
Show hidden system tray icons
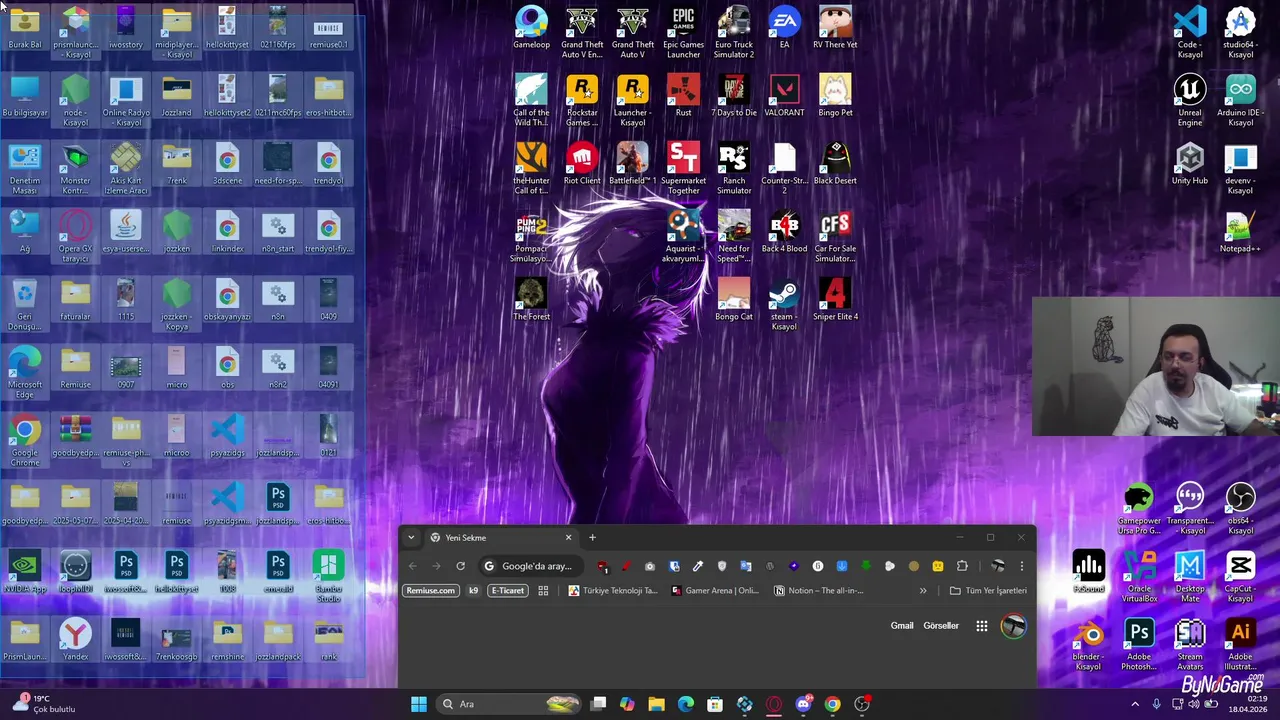click(1134, 704)
